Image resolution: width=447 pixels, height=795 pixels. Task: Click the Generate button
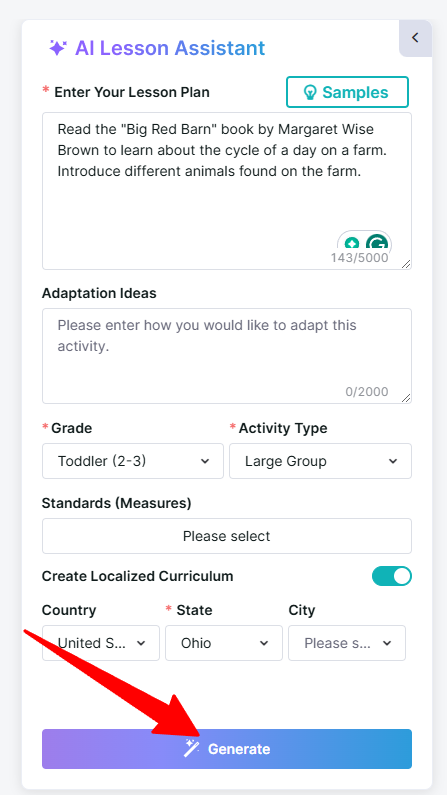pos(227,749)
